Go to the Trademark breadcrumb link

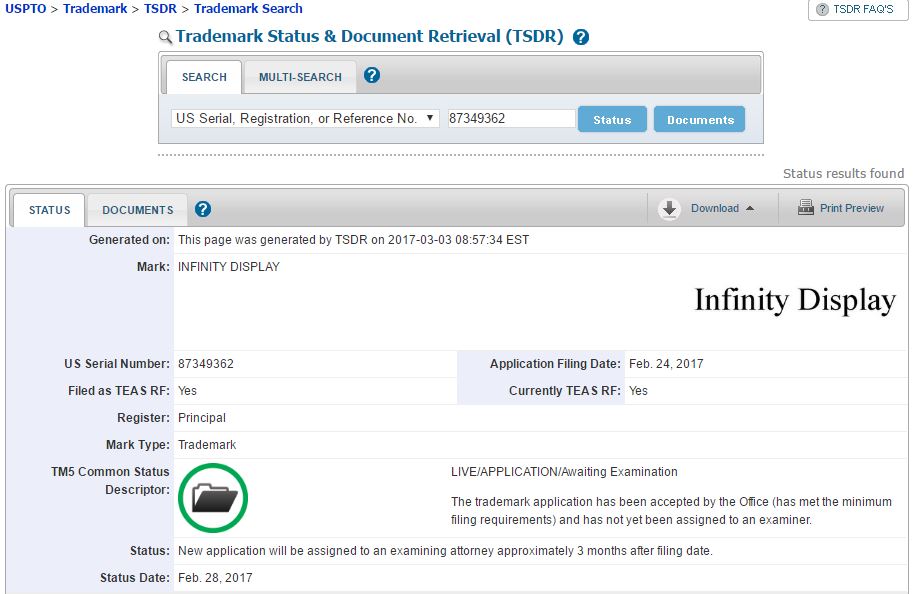95,9
